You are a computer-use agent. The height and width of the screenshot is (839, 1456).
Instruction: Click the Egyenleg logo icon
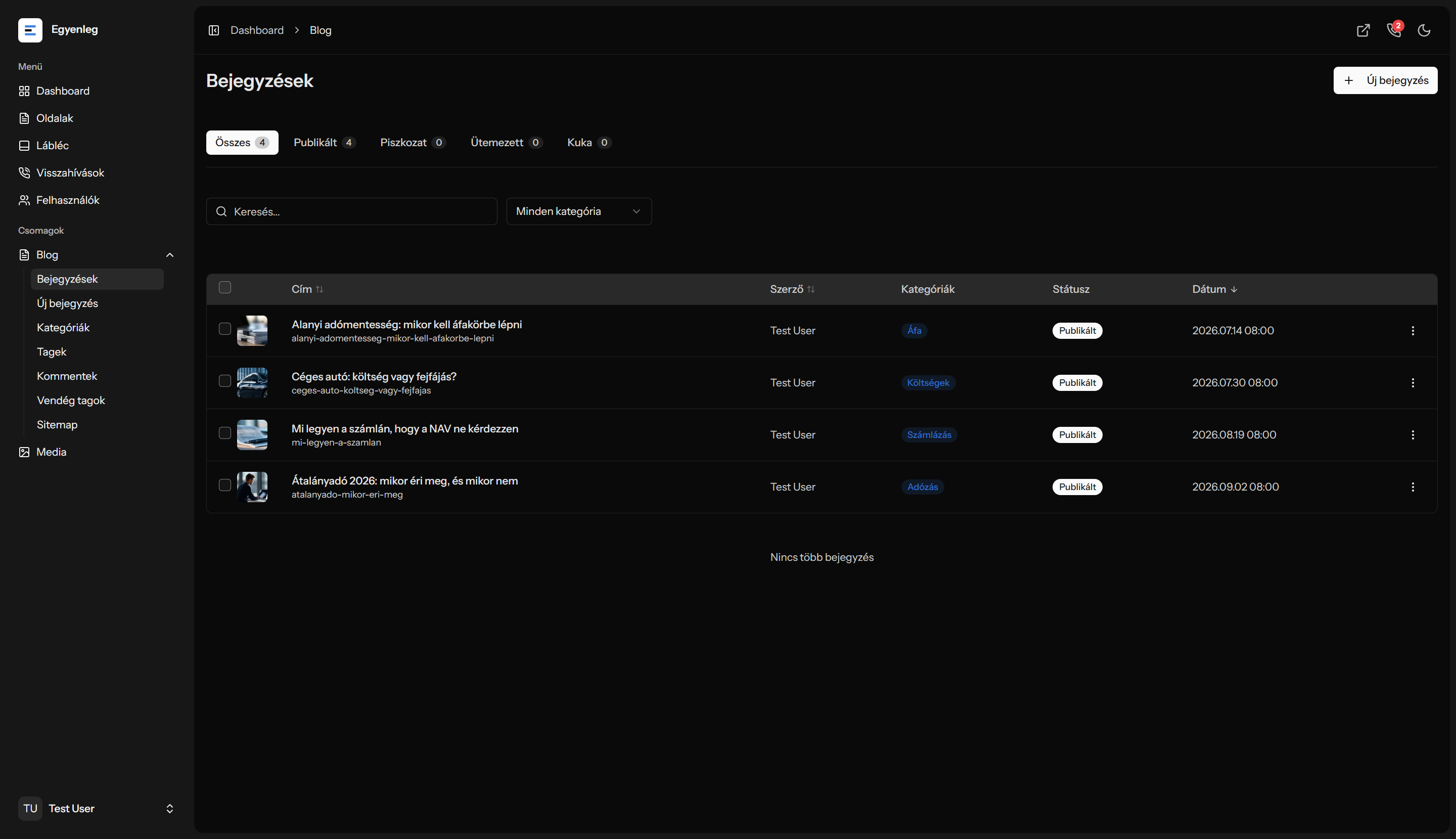[30, 30]
